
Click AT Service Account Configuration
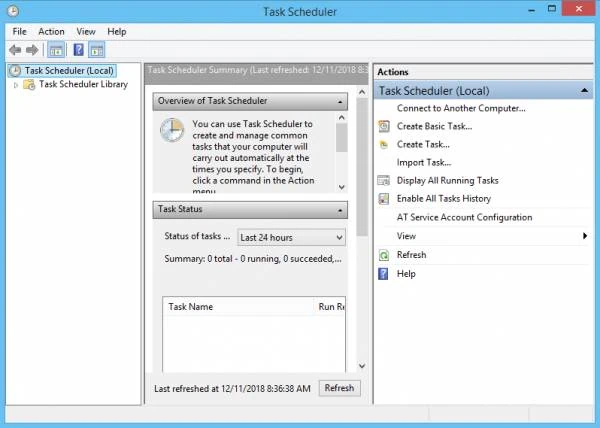point(464,217)
